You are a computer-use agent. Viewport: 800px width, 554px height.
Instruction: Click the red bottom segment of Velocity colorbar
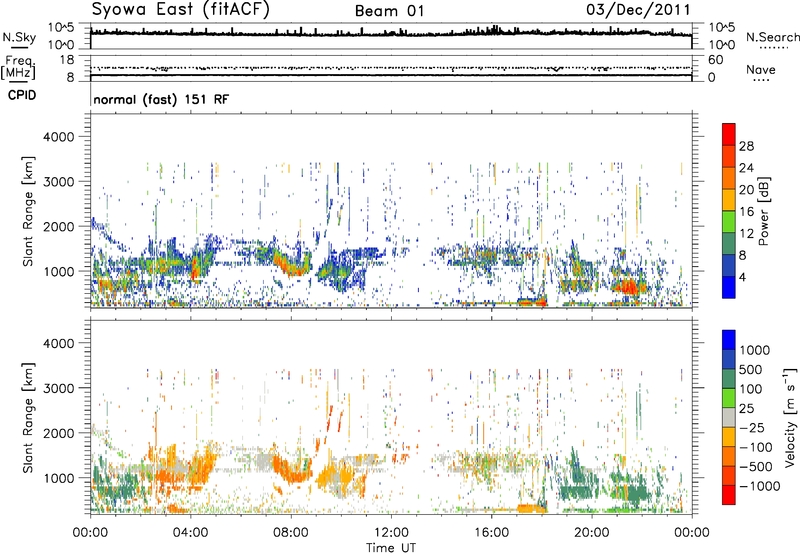[729, 495]
